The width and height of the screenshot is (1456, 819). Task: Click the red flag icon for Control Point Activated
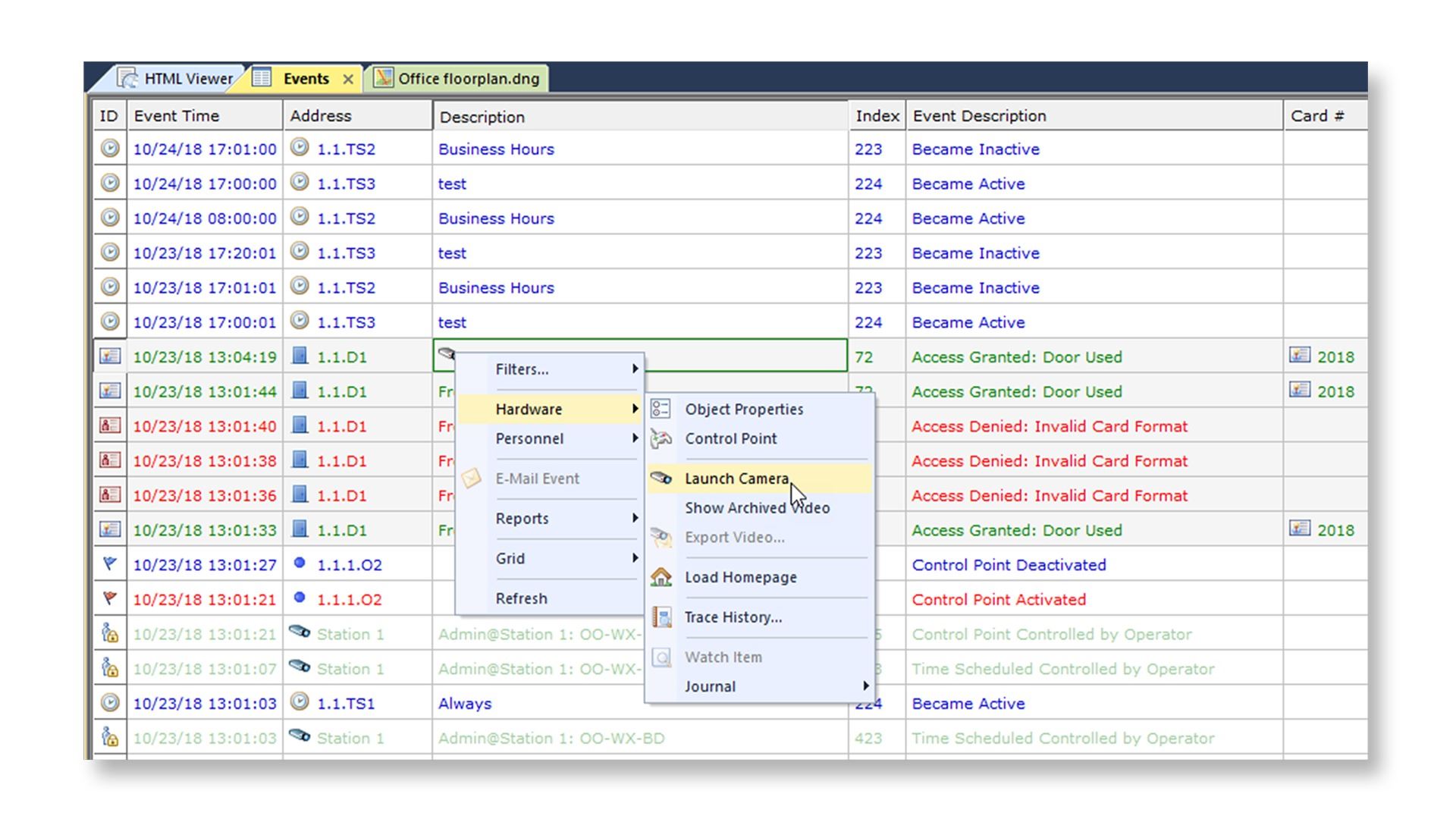click(110, 599)
